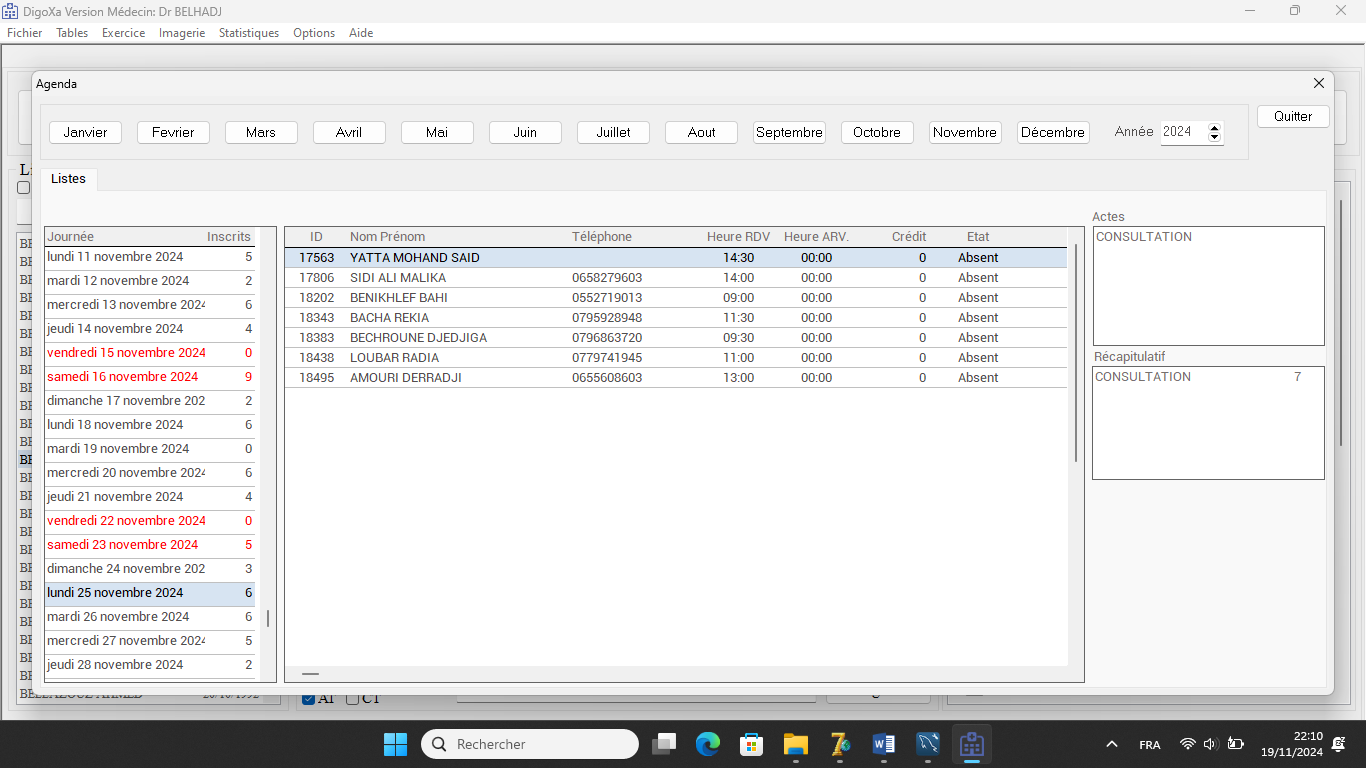Launch Microsoft Word from taskbar
This screenshot has width=1366, height=768.
click(x=884, y=744)
